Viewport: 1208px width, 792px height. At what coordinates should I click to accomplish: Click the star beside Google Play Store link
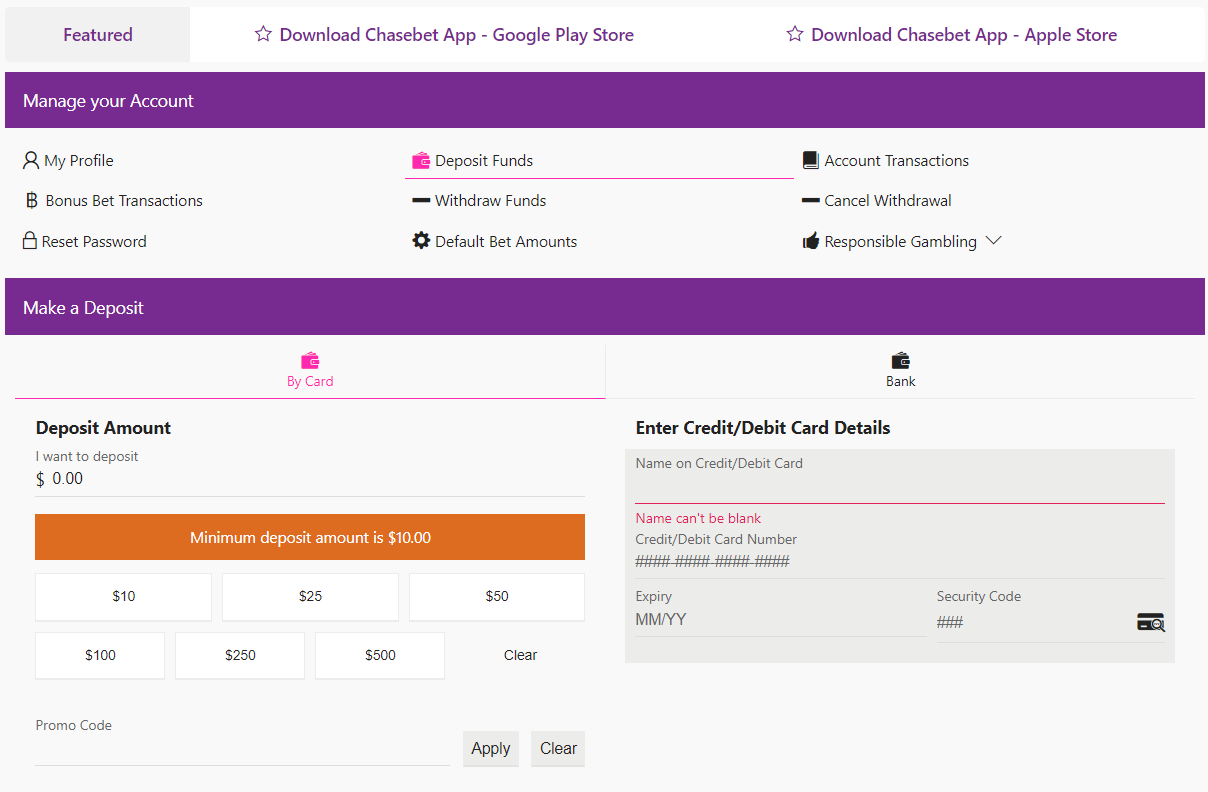pos(263,33)
